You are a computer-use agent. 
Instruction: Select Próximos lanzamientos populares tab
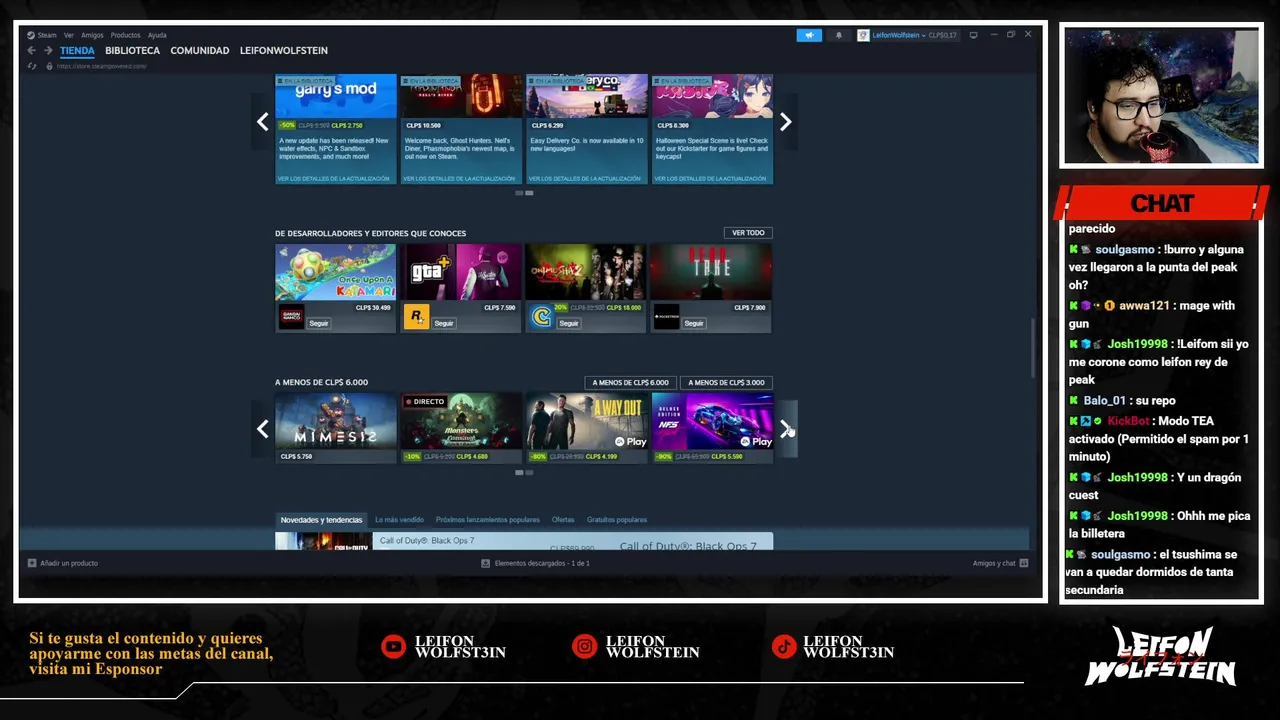[x=487, y=520]
